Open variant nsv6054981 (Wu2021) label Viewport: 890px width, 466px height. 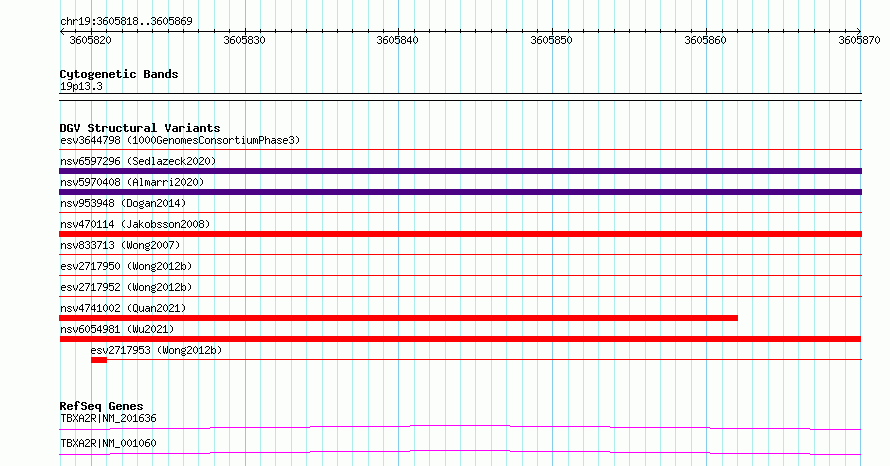tap(117, 329)
